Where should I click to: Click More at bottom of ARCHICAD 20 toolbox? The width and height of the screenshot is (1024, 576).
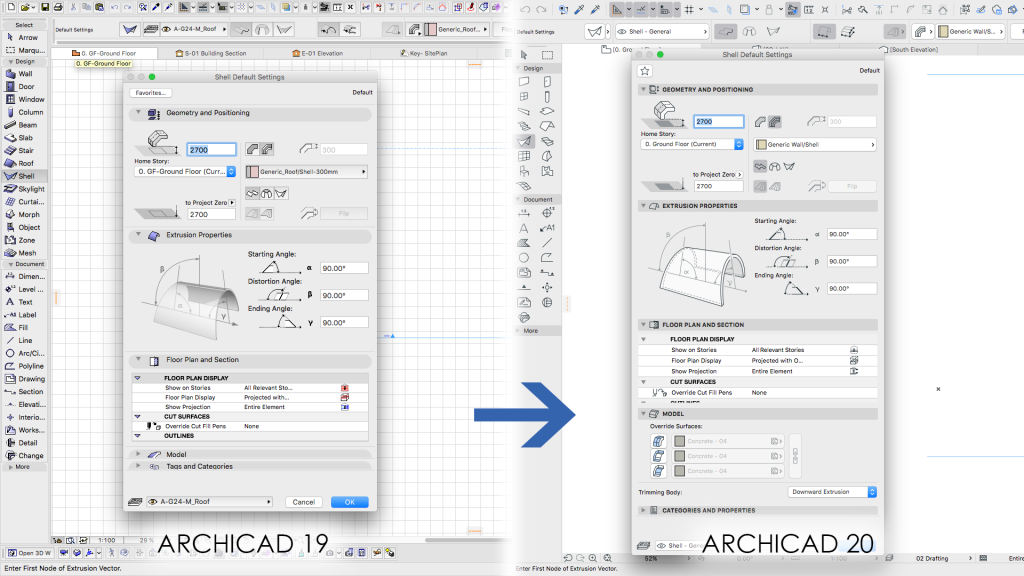(x=530, y=330)
